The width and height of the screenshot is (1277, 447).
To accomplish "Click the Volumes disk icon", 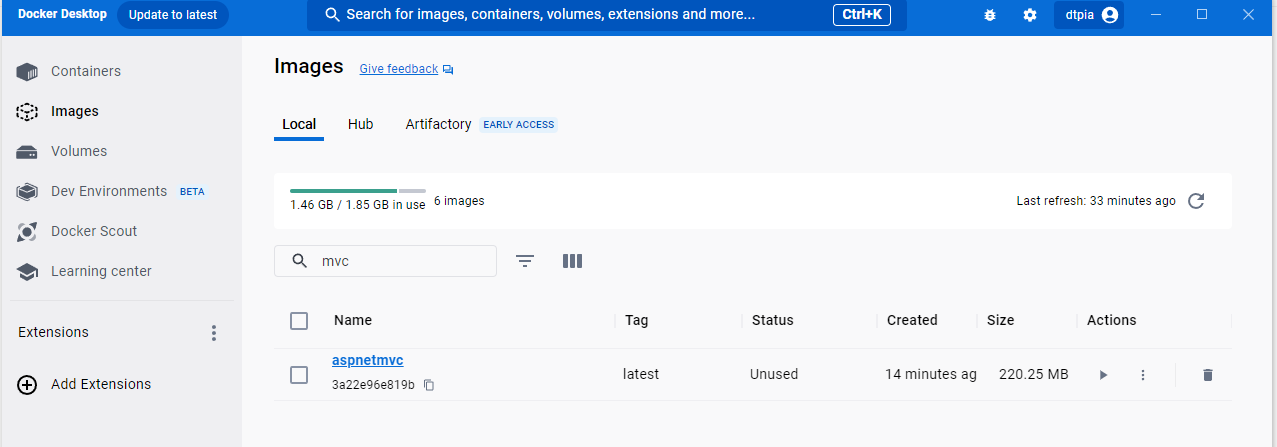I will [27, 152].
